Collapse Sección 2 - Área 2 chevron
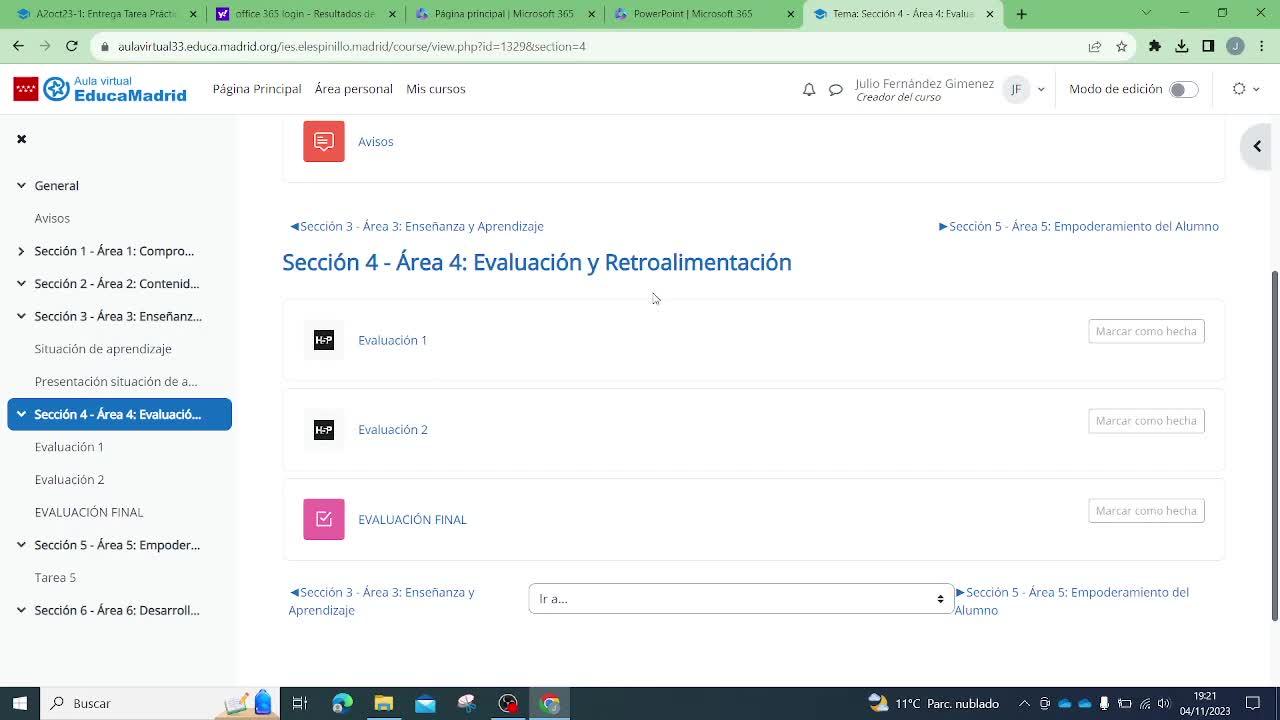The image size is (1280, 720). [21, 283]
